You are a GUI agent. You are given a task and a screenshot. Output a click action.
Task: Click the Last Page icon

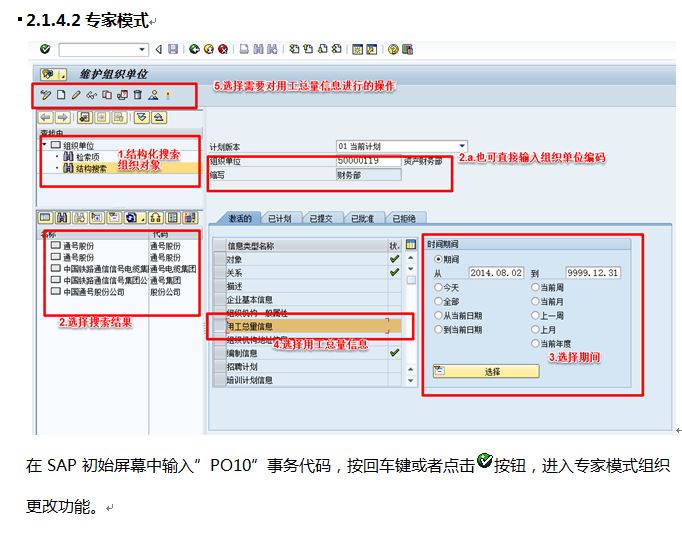pyautogui.click(x=336, y=49)
